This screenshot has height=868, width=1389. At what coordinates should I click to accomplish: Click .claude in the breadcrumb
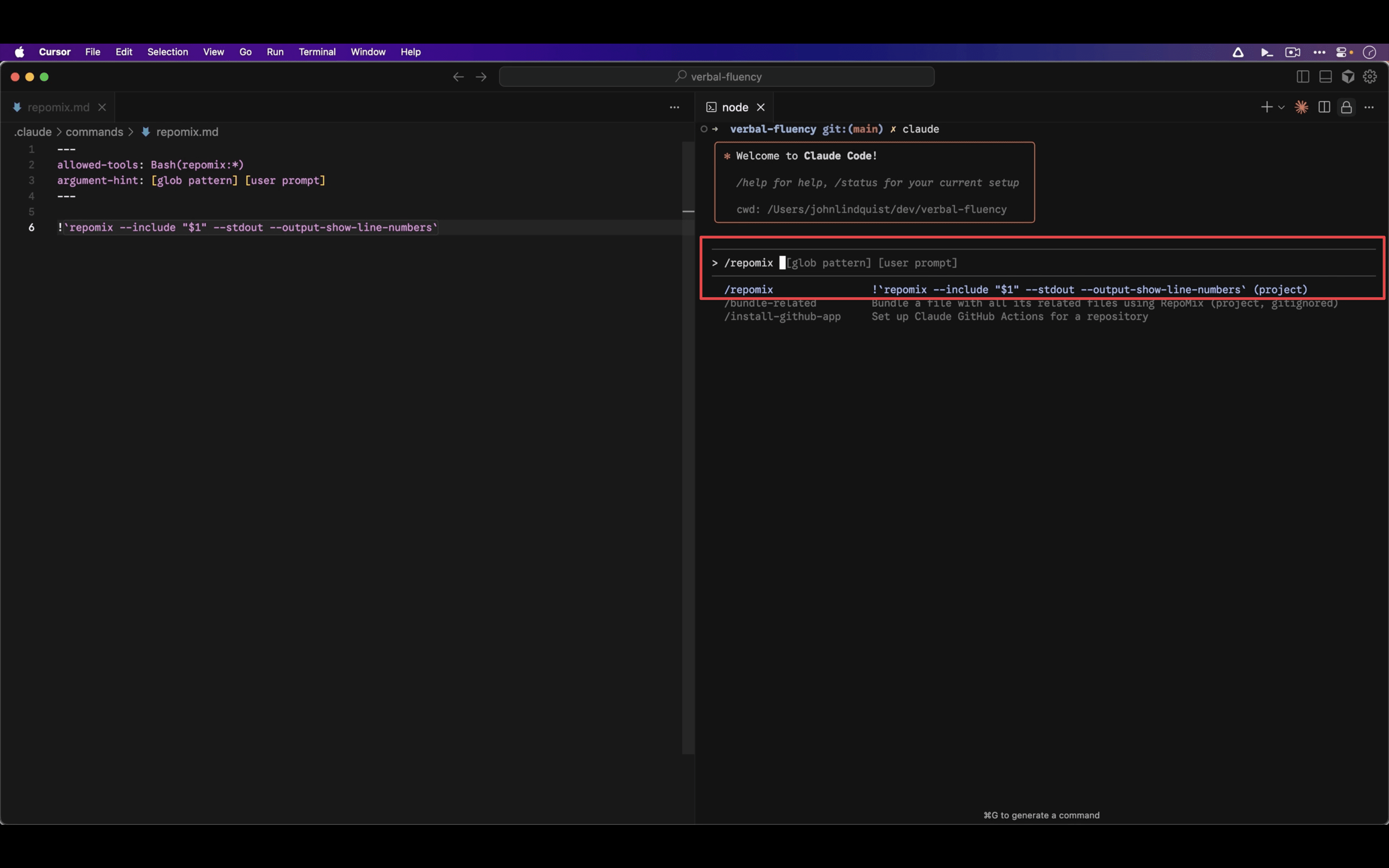click(x=33, y=132)
